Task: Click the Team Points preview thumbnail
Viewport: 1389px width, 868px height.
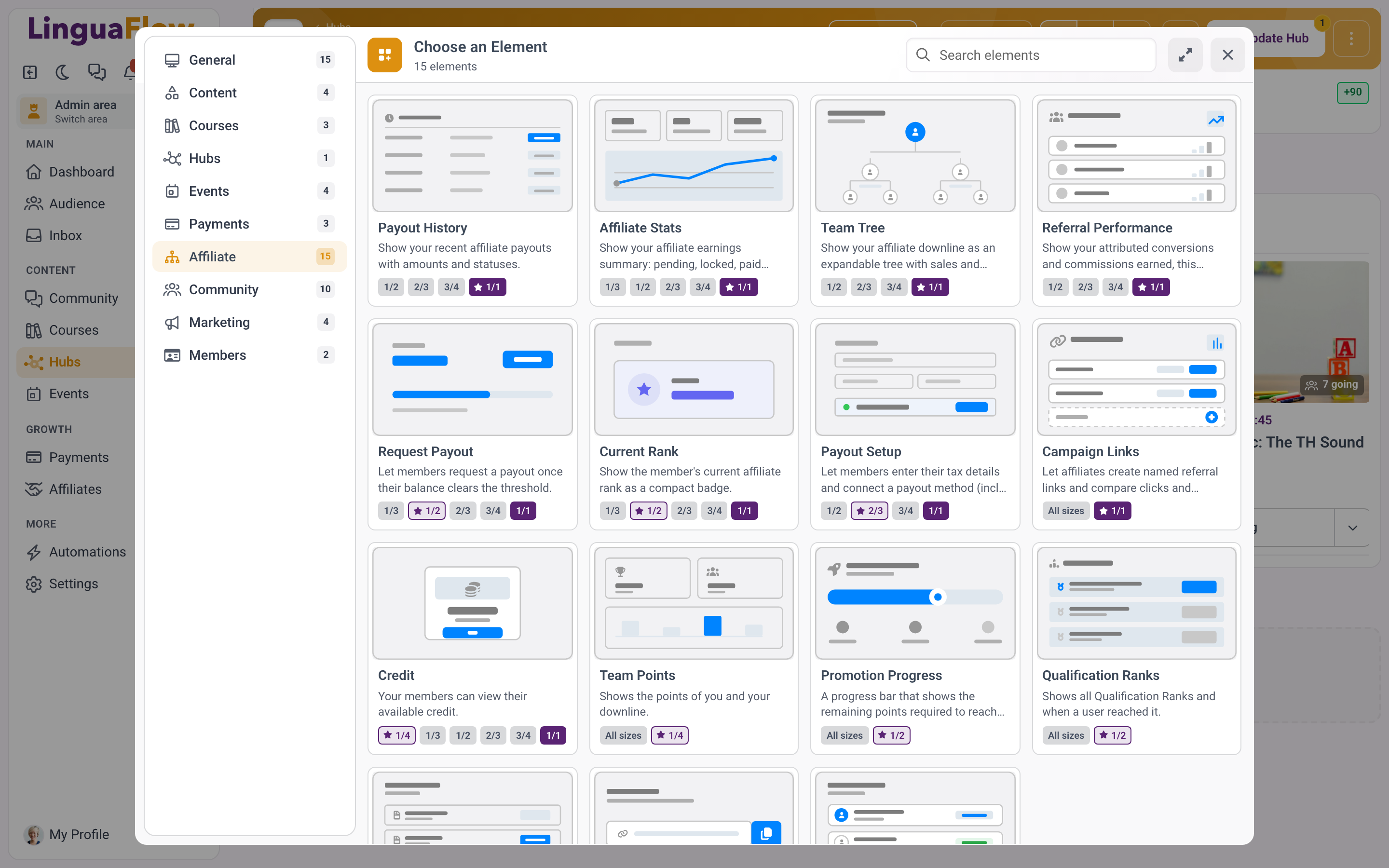Action: (x=694, y=603)
